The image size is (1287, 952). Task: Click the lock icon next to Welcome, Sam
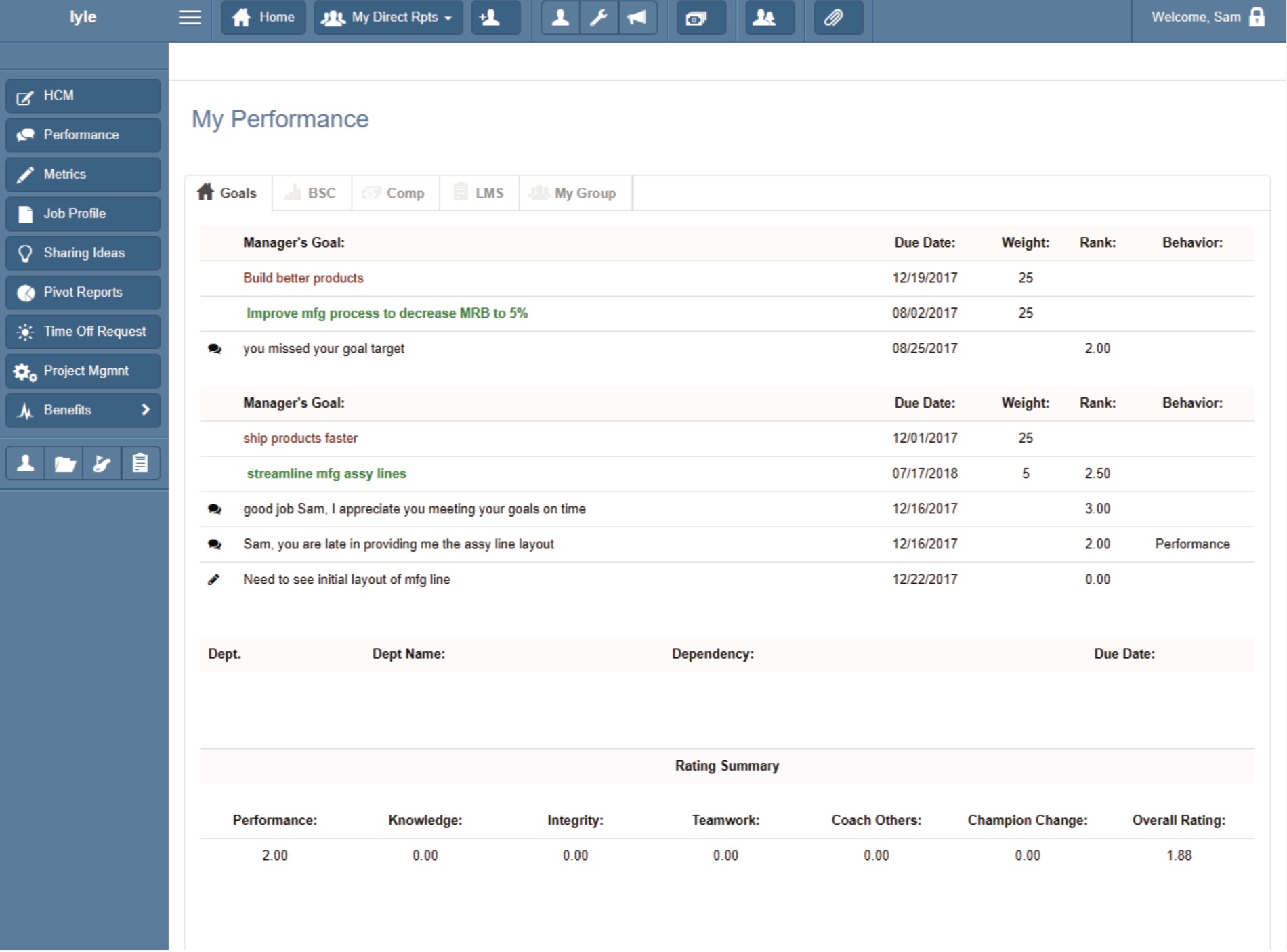coord(1257,18)
